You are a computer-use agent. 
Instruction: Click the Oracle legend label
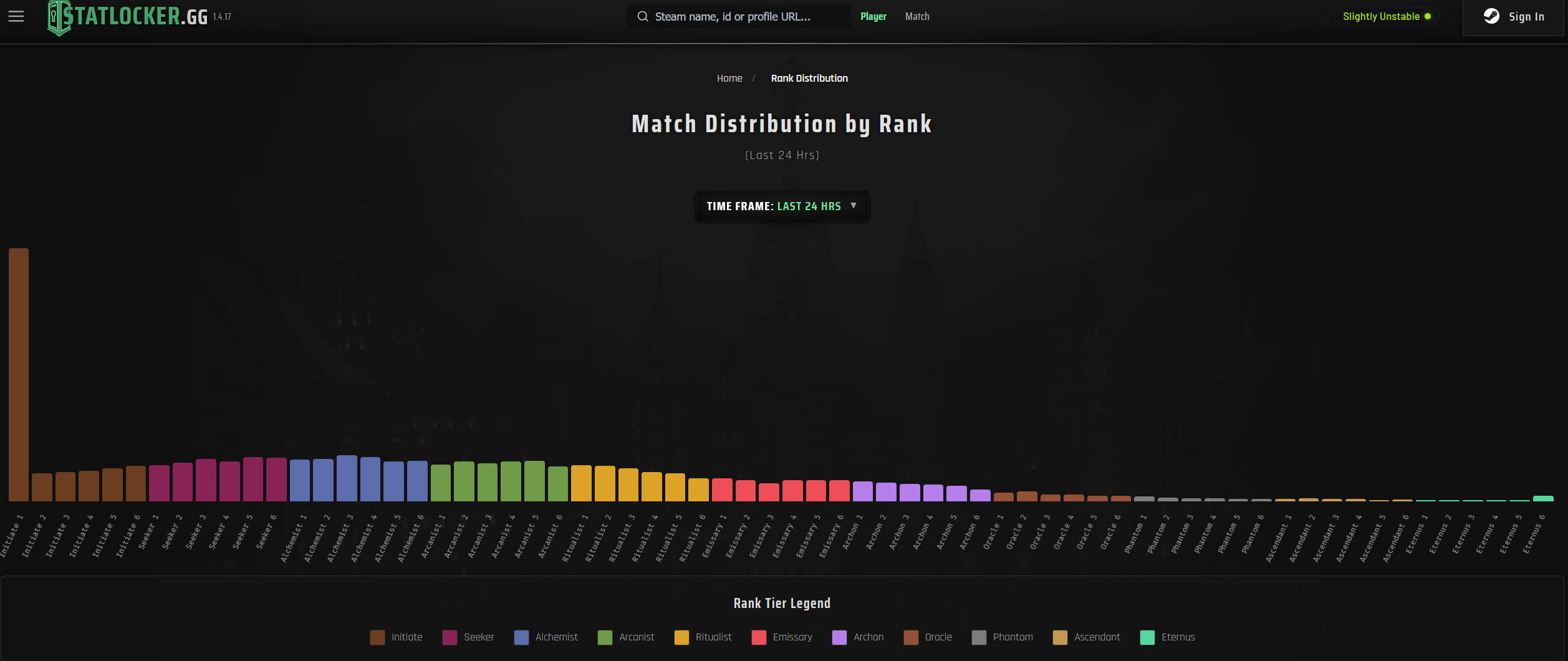pos(938,637)
